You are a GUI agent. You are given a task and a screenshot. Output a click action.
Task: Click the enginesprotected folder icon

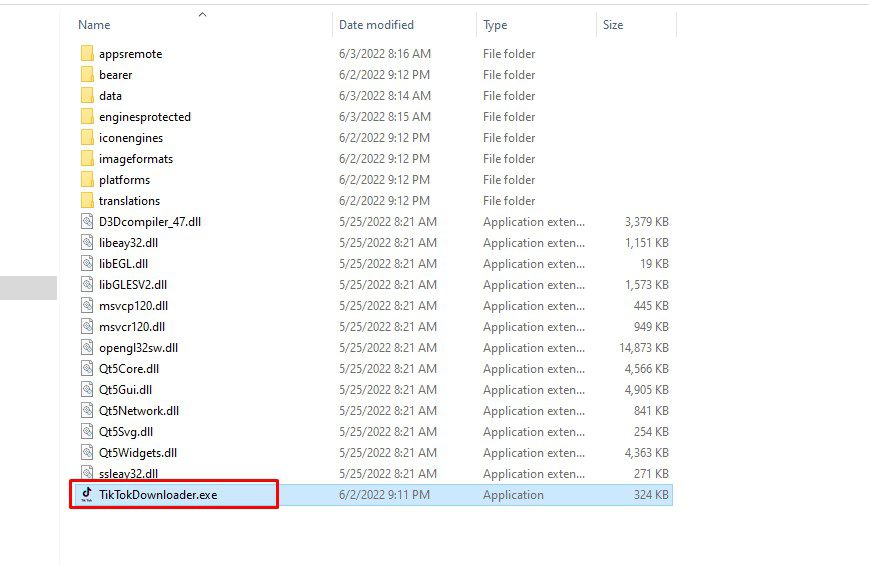(x=87, y=117)
